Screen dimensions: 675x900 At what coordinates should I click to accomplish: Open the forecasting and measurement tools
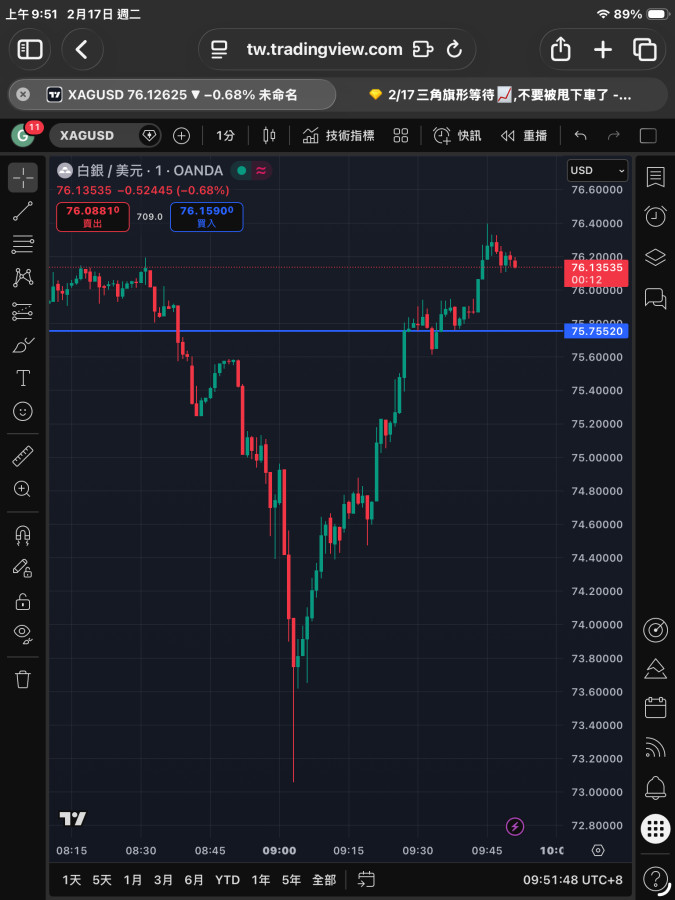pos(23,312)
